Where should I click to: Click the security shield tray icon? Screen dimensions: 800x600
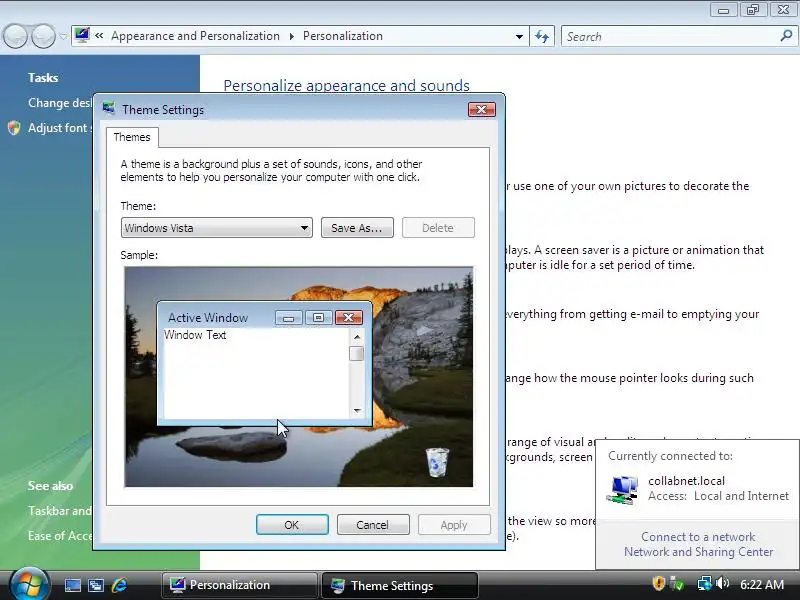coord(659,583)
